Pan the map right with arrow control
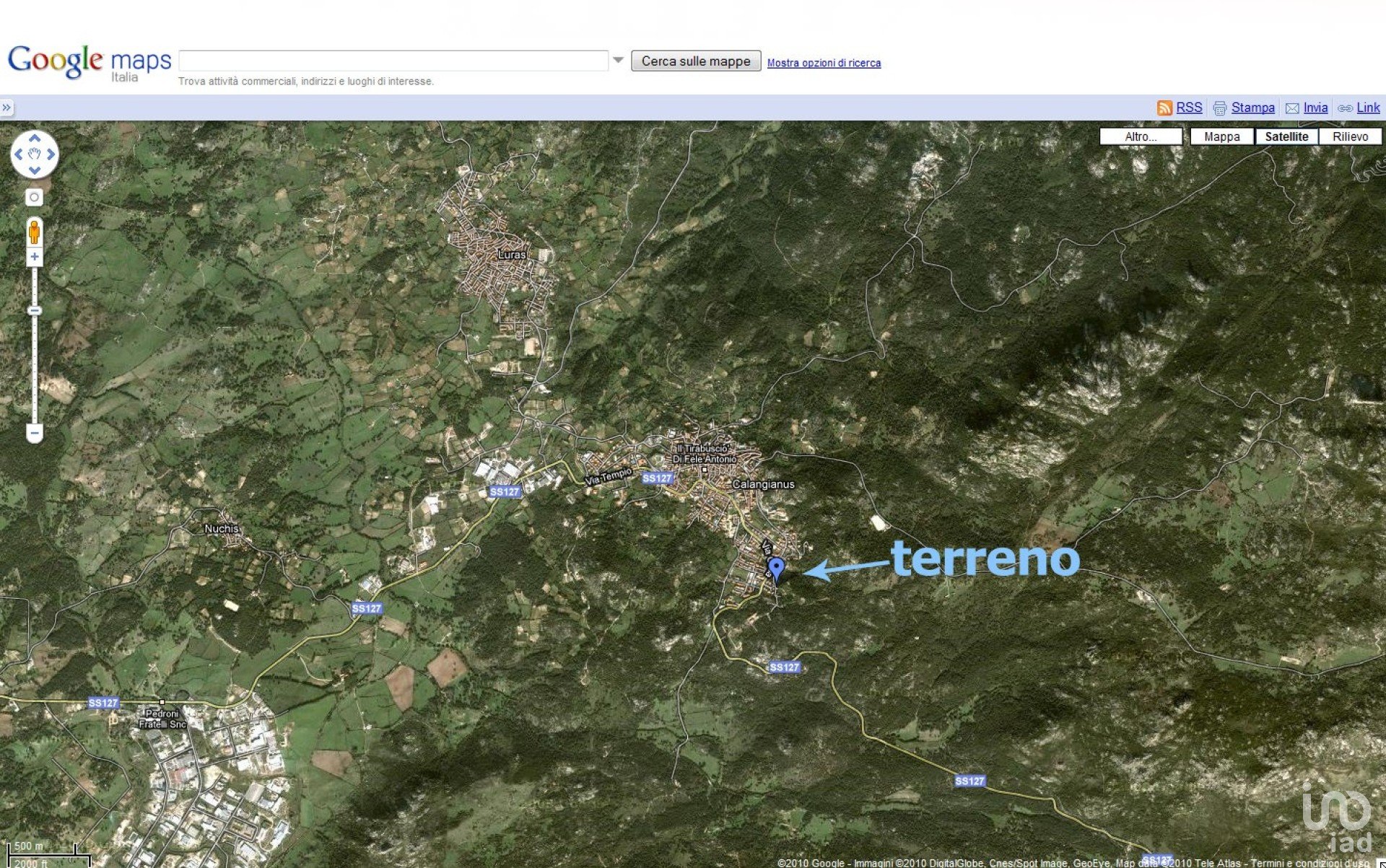 coord(51,154)
